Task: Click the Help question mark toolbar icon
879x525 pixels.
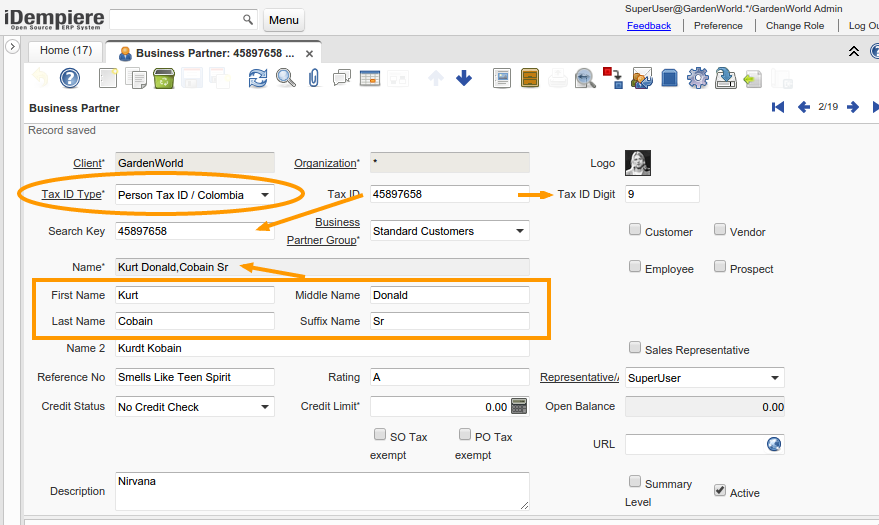Action: coord(69,78)
